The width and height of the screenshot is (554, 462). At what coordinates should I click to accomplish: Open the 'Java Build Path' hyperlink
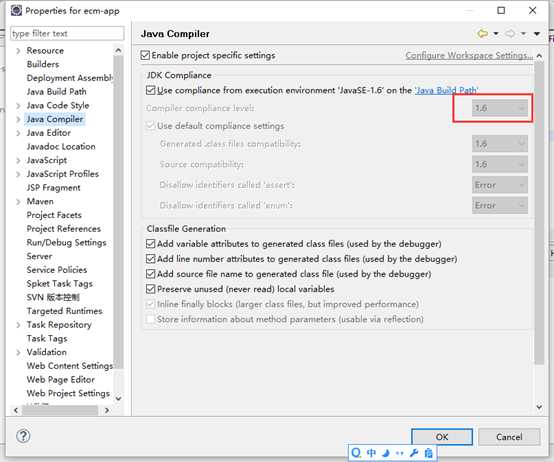[x=447, y=90]
